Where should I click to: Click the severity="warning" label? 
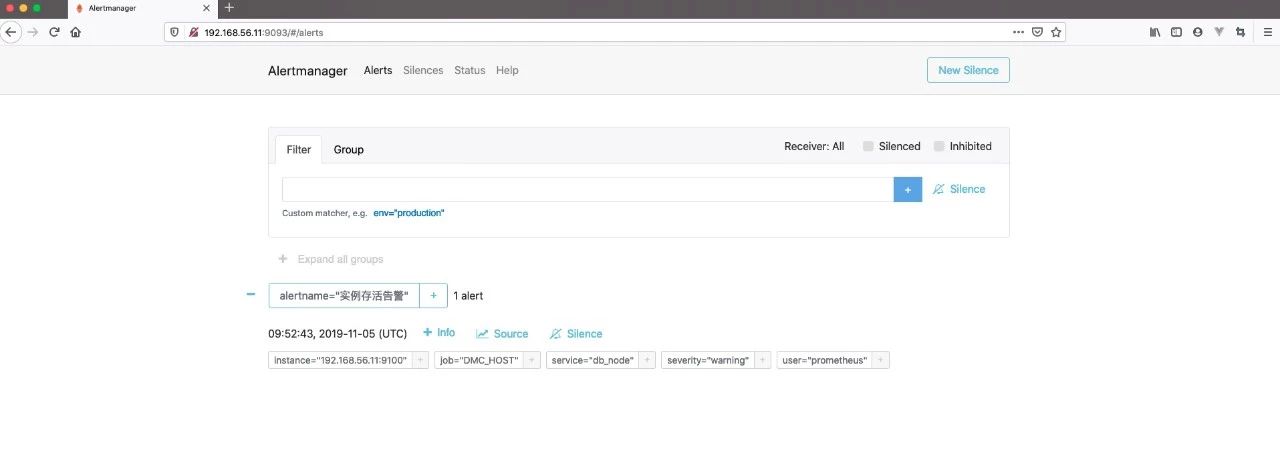point(708,360)
